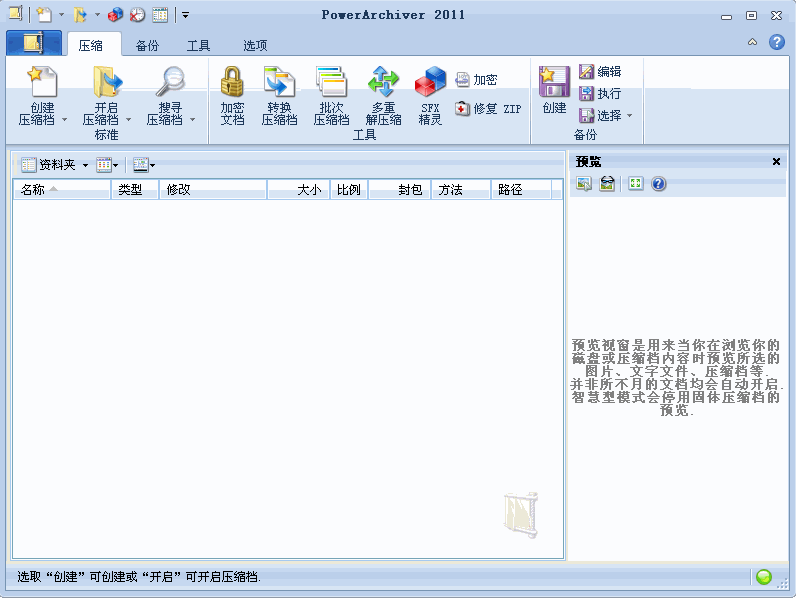Click the red-blue cubes icon in quick access toolbar
Viewport: 796px width, 598px height.
115,15
